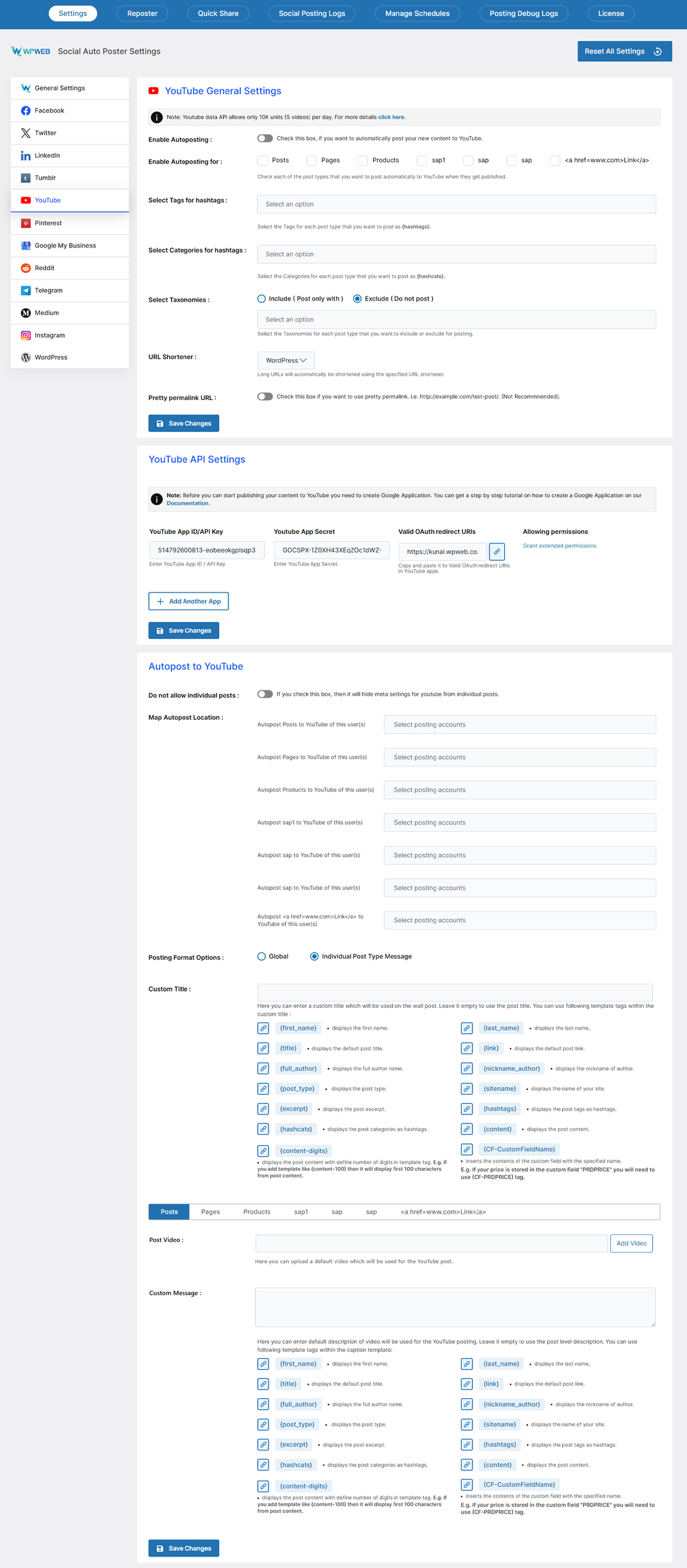Open Social Posting Logs tab
This screenshot has width=687, height=1568.
312,13
